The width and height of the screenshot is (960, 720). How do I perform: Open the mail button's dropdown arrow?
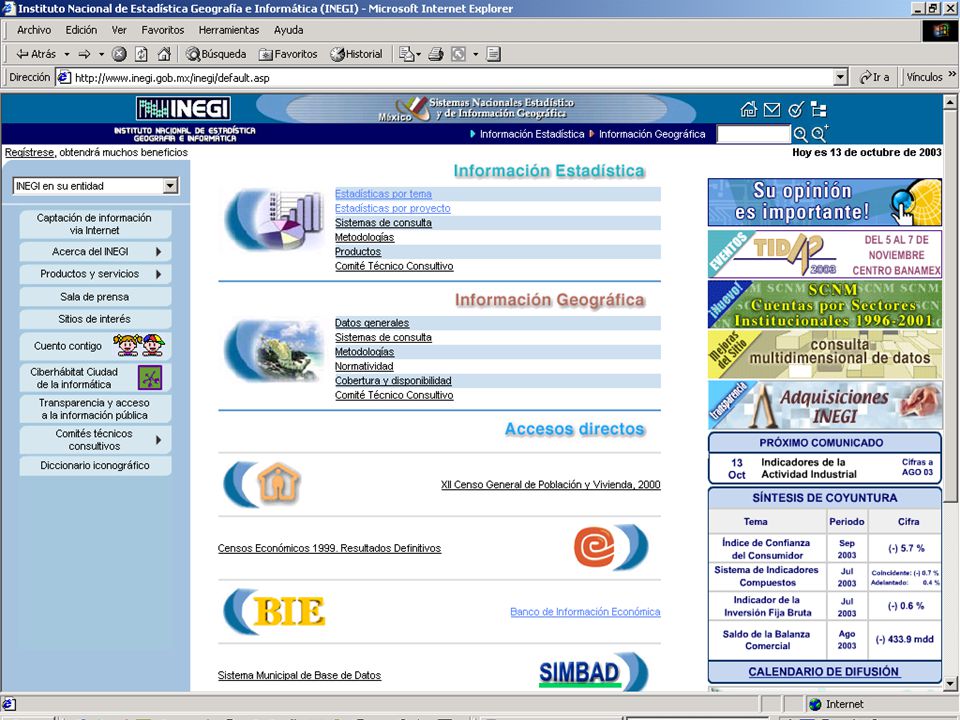[419, 54]
